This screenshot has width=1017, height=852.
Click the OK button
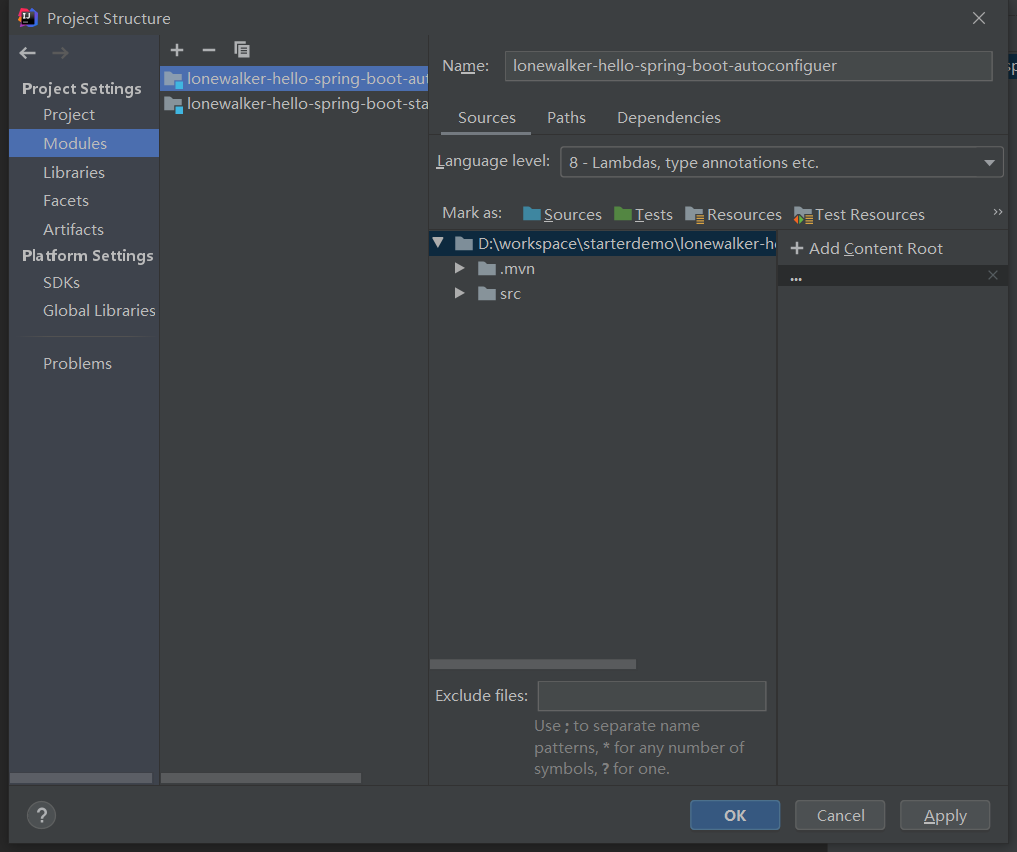coord(735,815)
